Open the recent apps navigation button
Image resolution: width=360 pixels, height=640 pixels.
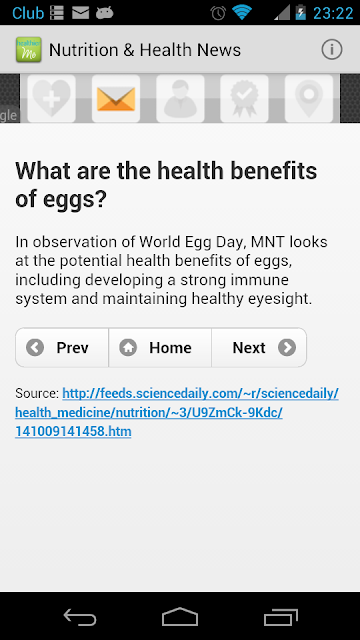pyautogui.click(x=280, y=617)
